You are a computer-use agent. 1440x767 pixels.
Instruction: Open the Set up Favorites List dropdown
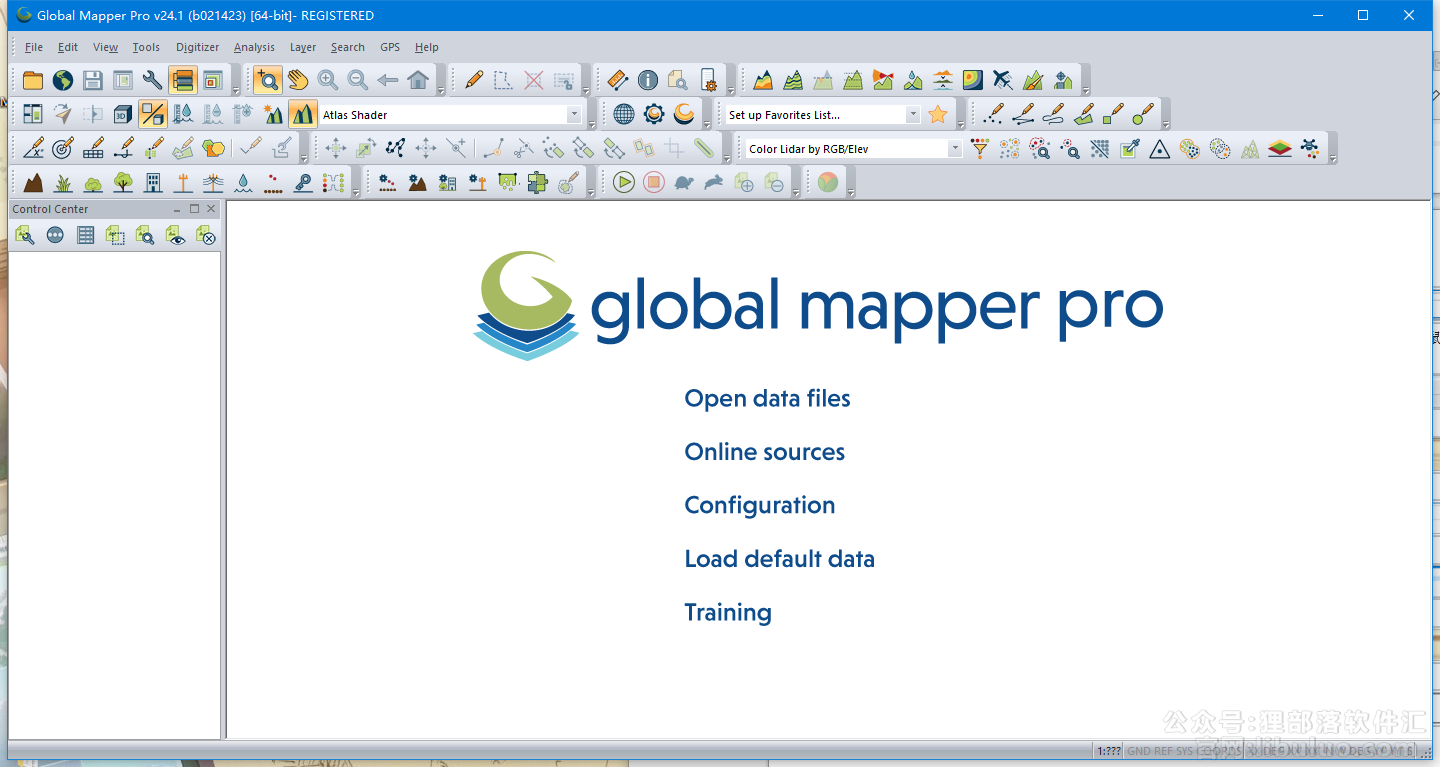(x=913, y=115)
